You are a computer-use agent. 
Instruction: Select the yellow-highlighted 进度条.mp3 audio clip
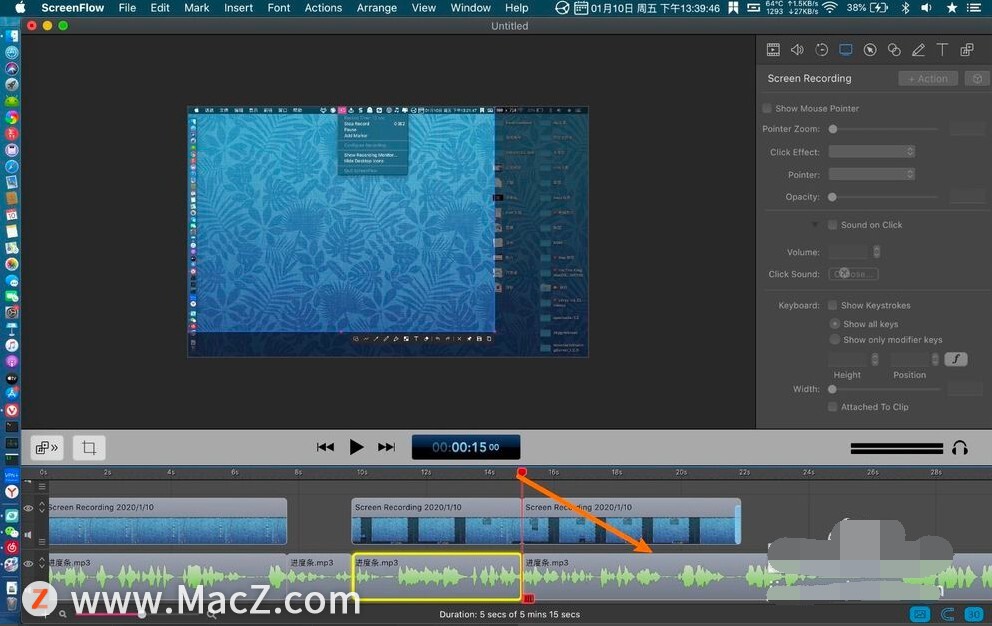coord(437,577)
